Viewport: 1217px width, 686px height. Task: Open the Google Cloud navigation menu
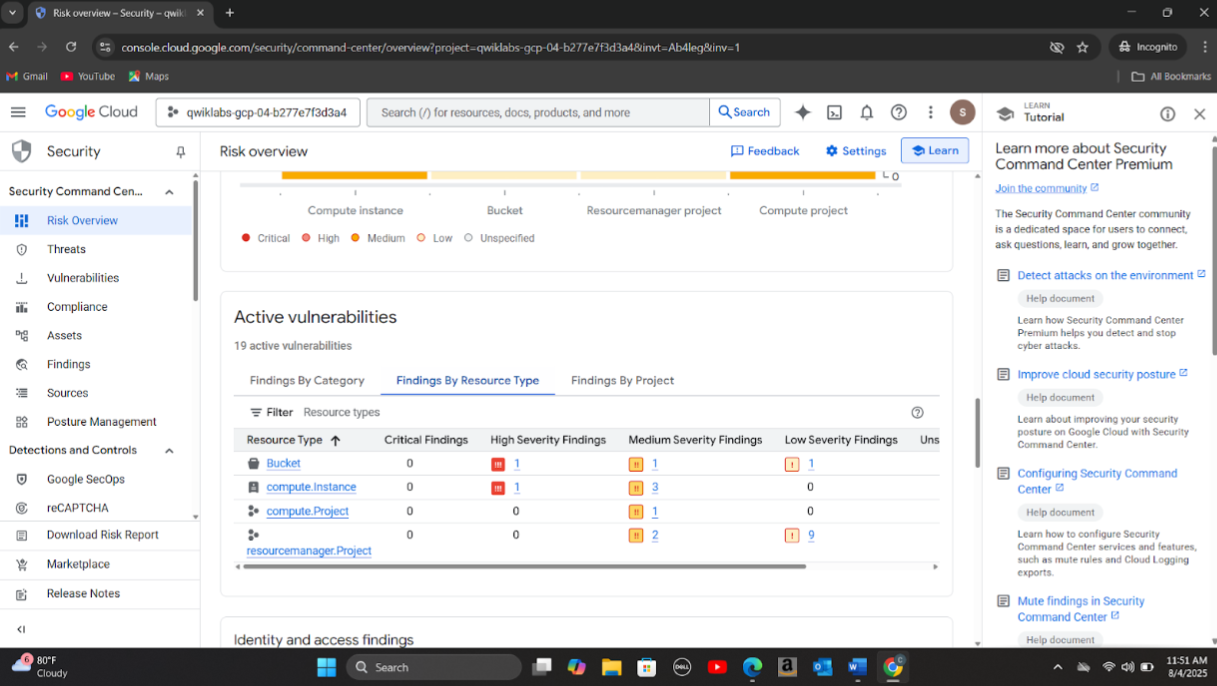point(18,112)
